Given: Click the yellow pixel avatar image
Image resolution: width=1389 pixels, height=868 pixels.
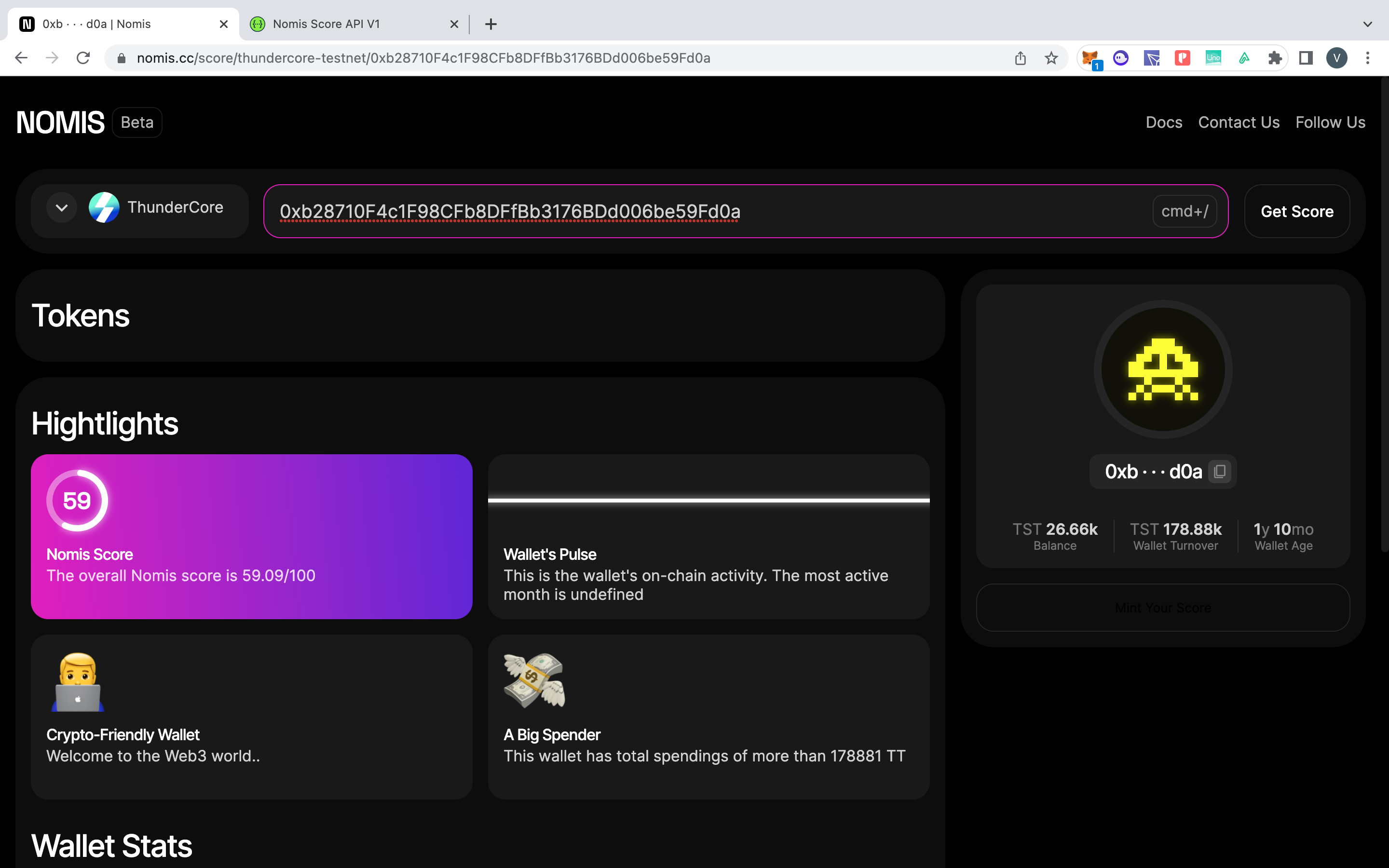Looking at the screenshot, I should point(1163,369).
